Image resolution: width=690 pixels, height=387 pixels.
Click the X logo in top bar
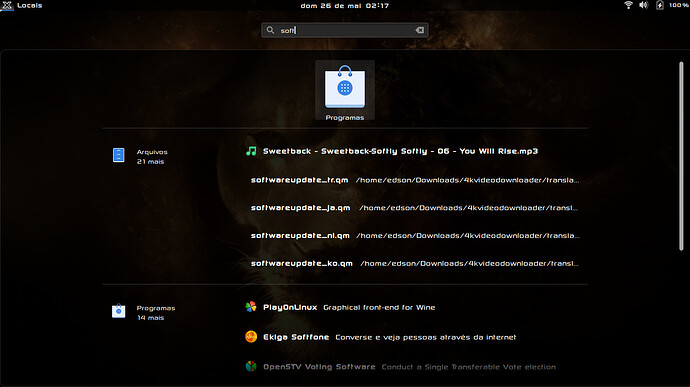coord(7,5)
